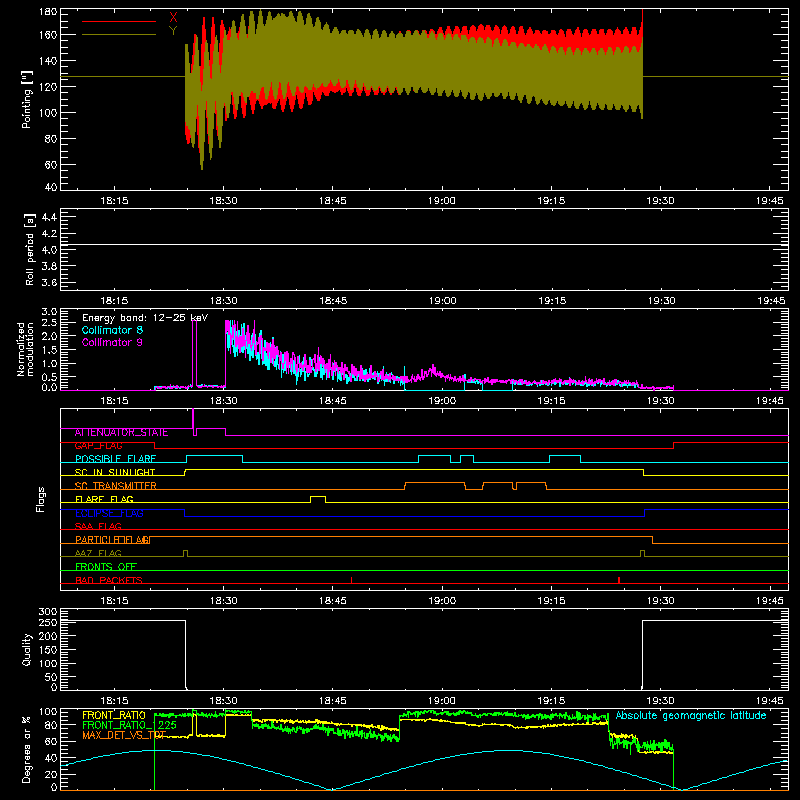Click the magenta ATTENUATOR_STATE spike

coord(193,419)
